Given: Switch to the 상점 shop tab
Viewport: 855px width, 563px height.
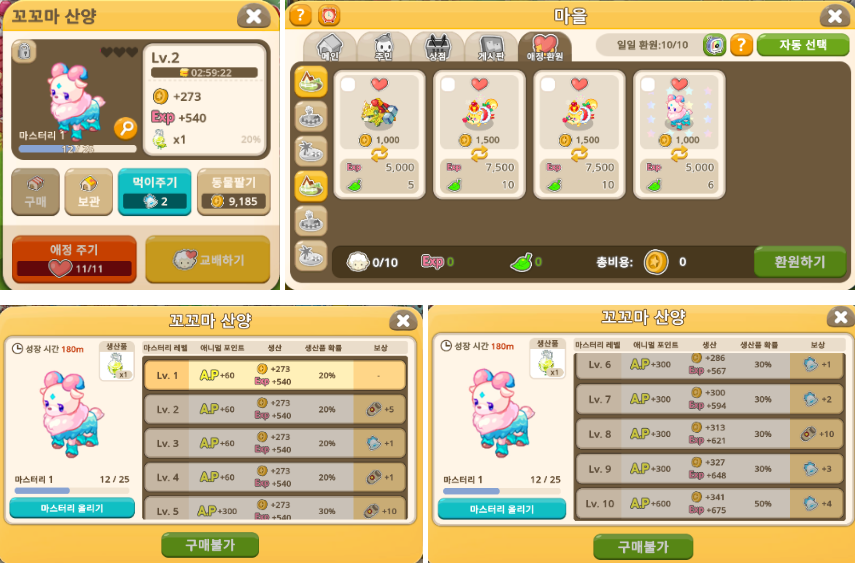Looking at the screenshot, I should 437,47.
